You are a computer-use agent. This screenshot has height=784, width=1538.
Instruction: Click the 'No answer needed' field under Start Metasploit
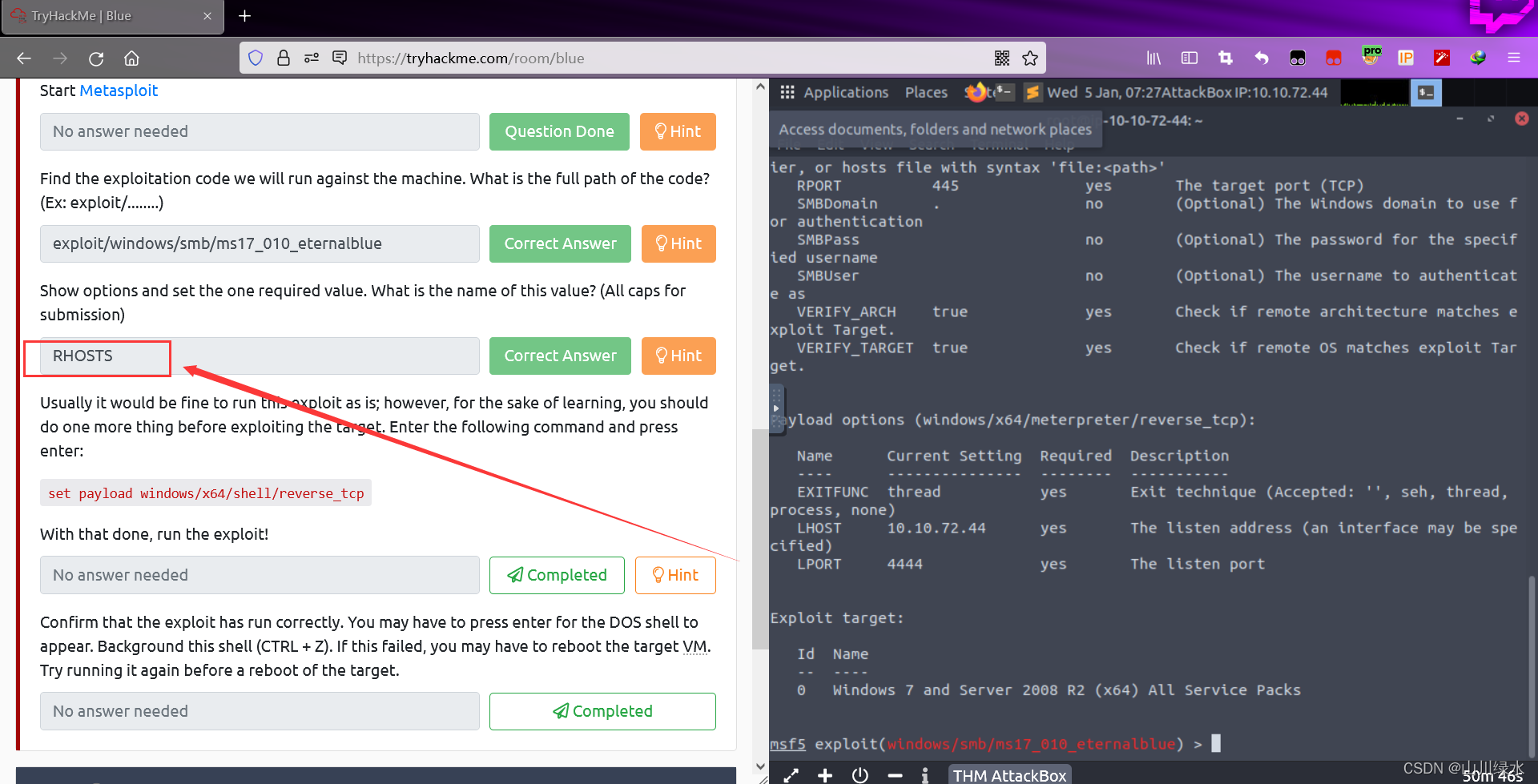(x=260, y=131)
